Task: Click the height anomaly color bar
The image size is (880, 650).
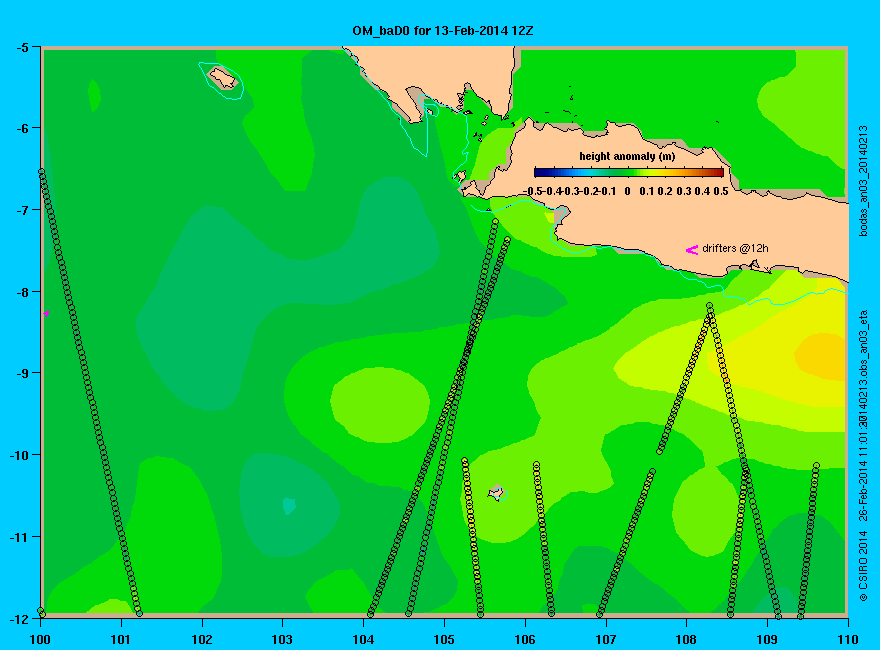Action: click(x=629, y=172)
